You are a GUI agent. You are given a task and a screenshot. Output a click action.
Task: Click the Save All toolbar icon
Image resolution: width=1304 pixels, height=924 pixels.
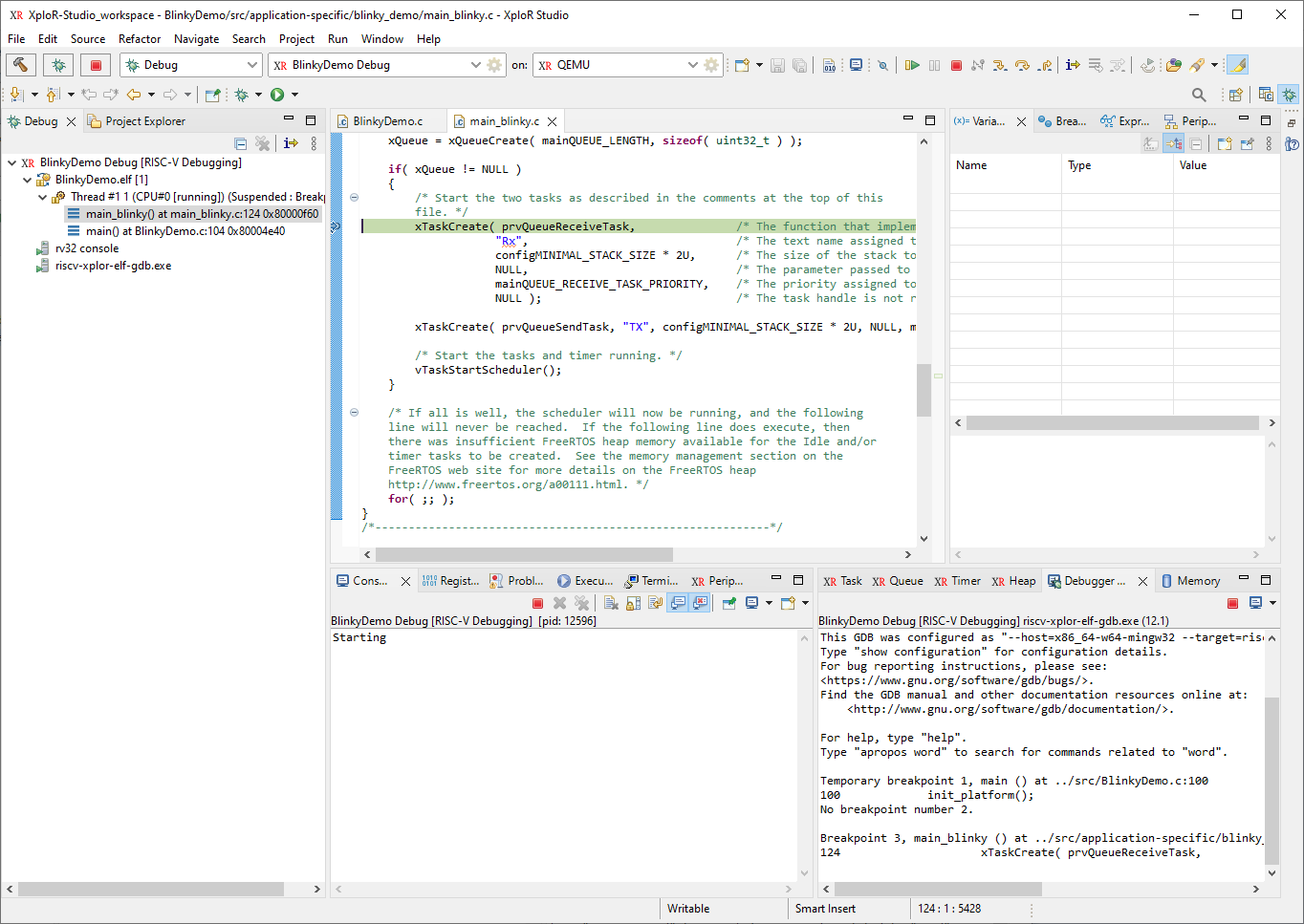click(x=799, y=65)
